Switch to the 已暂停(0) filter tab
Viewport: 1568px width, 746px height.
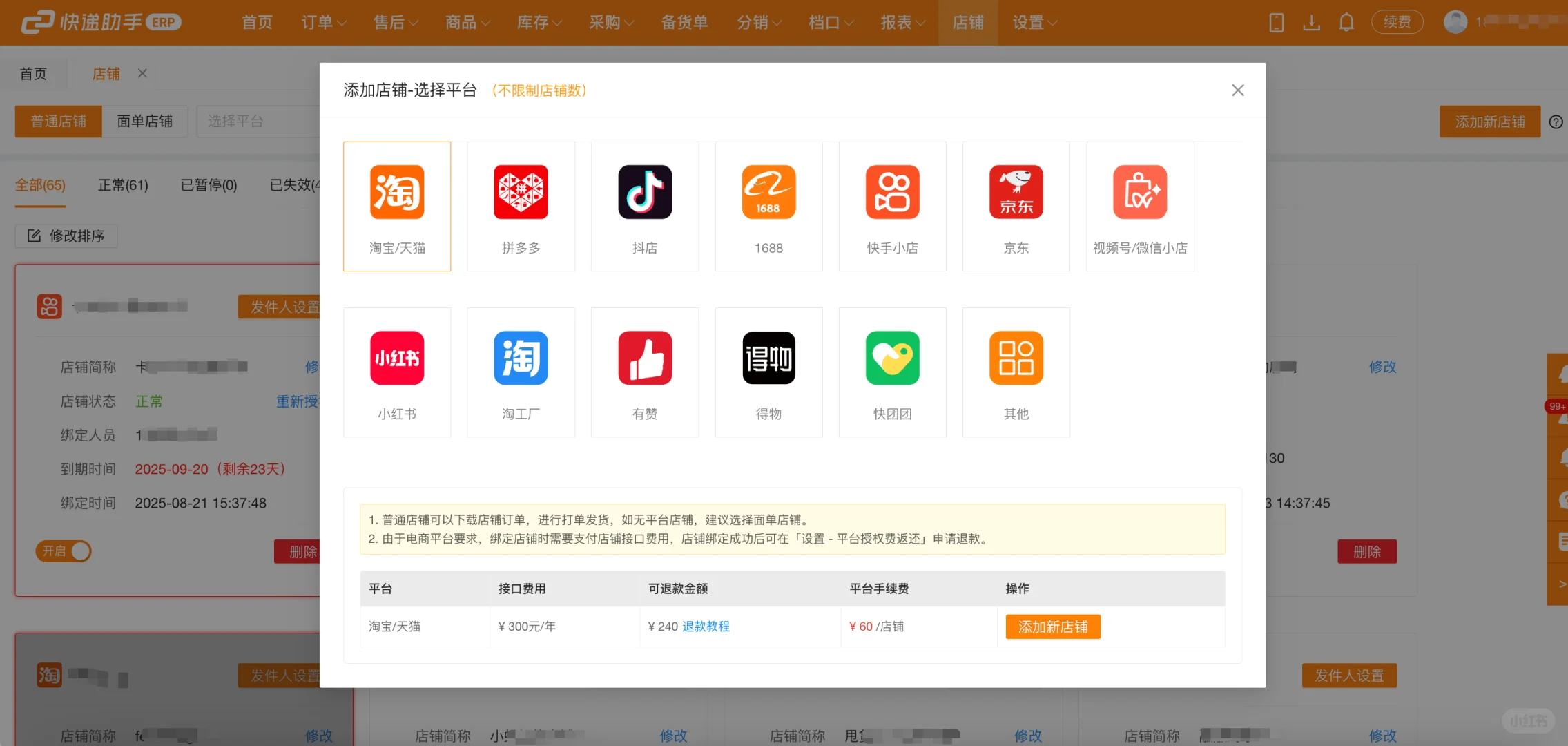pyautogui.click(x=208, y=185)
